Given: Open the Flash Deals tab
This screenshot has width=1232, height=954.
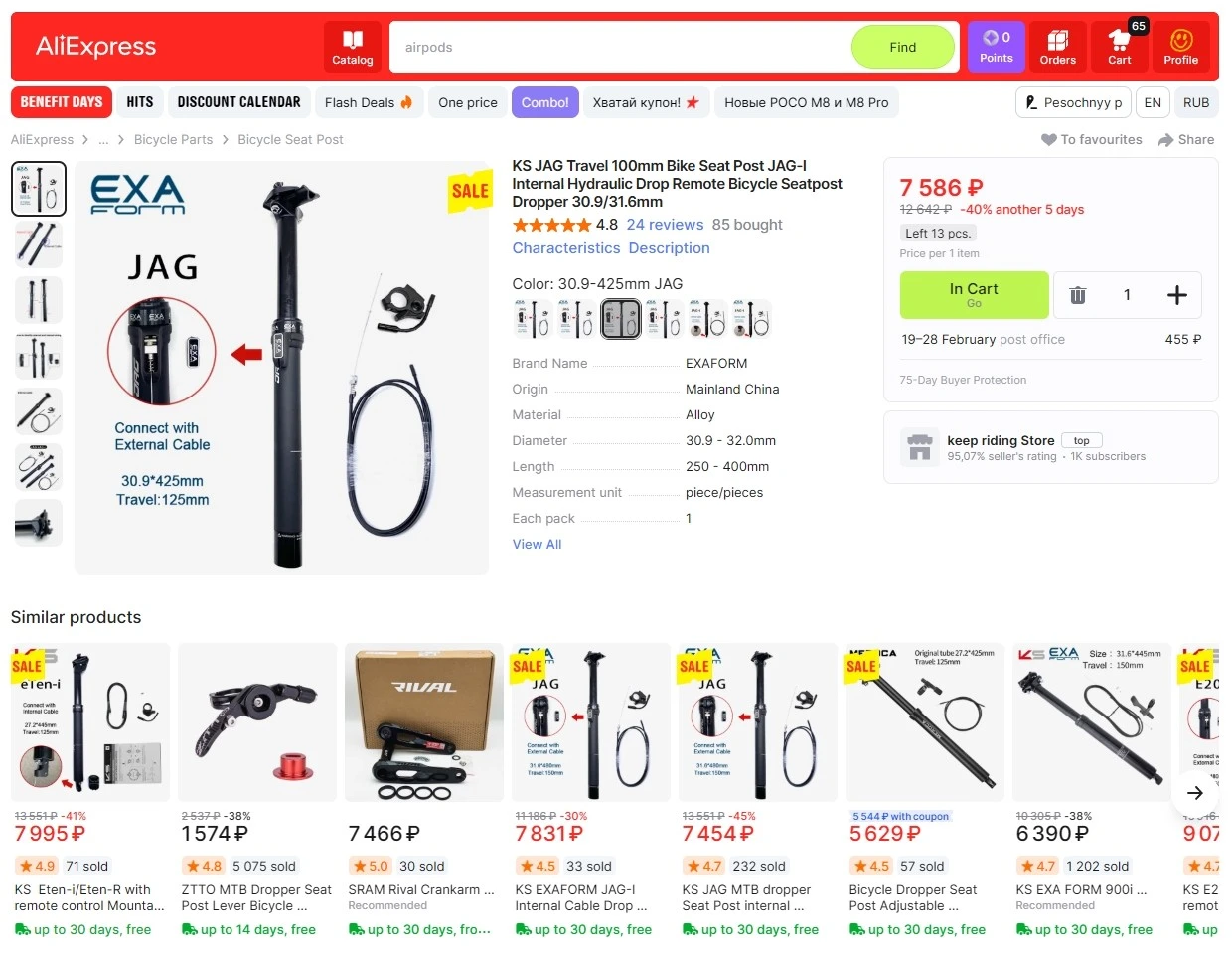Looking at the screenshot, I should [369, 102].
